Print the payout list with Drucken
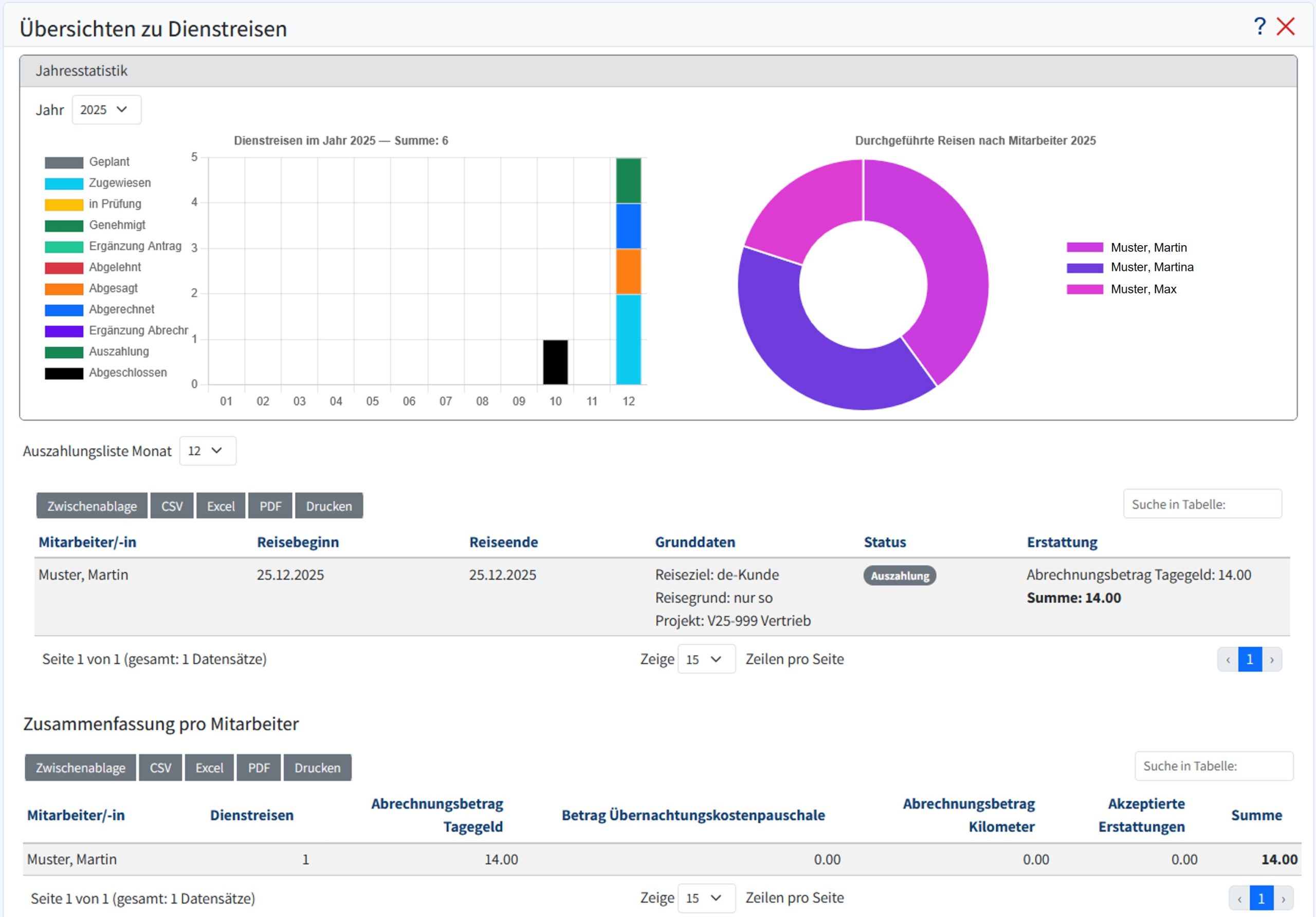 pyautogui.click(x=329, y=505)
